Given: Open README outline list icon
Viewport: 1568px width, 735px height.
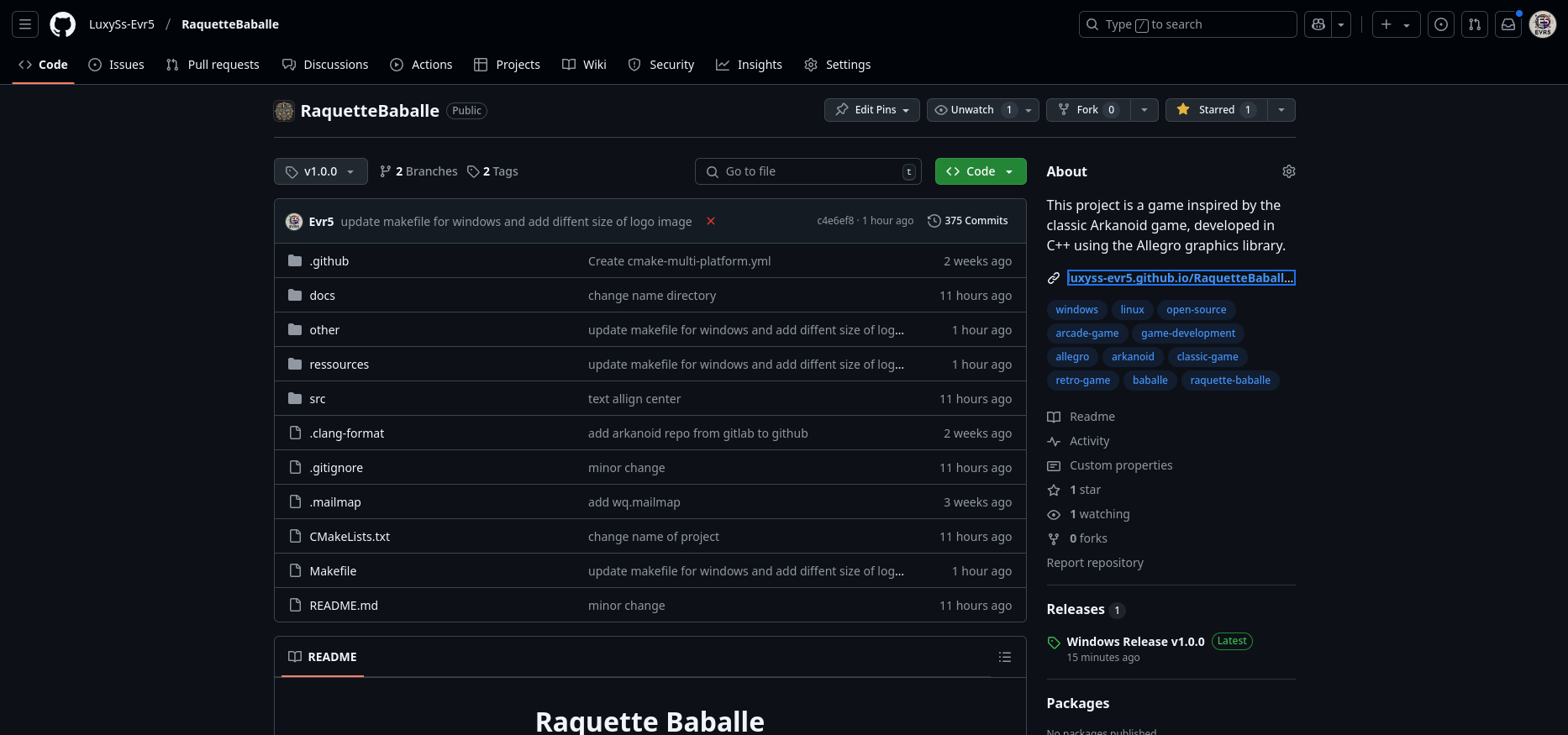Looking at the screenshot, I should [x=1005, y=657].
